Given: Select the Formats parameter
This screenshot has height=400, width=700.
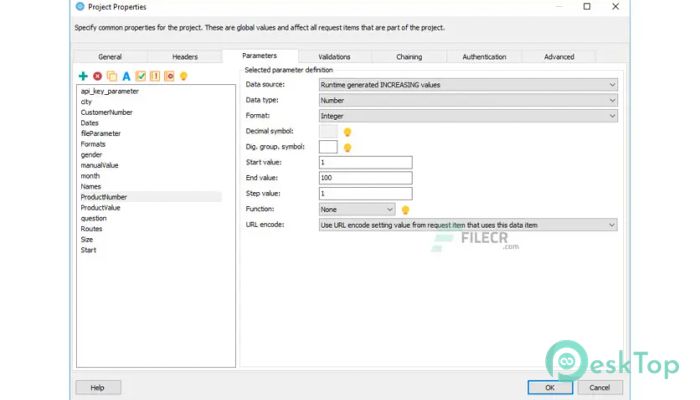Looking at the screenshot, I should pos(93,144).
